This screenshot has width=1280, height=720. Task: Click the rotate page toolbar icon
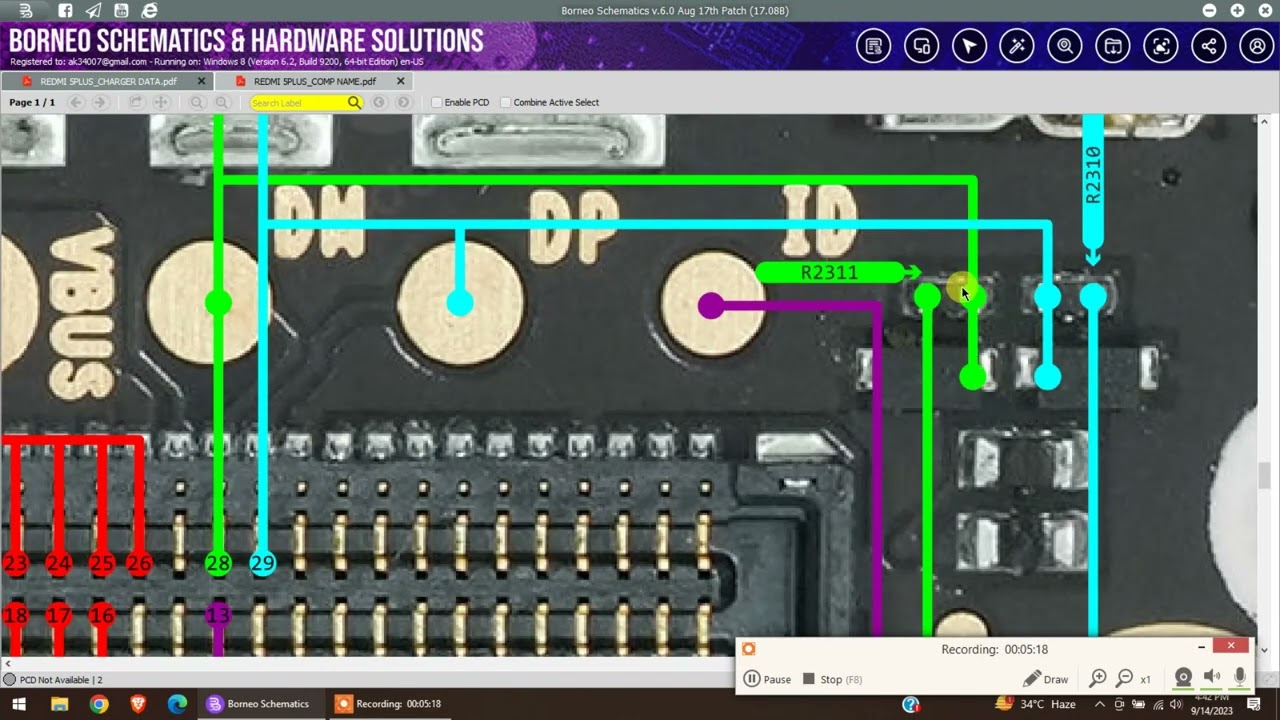[x=136, y=102]
